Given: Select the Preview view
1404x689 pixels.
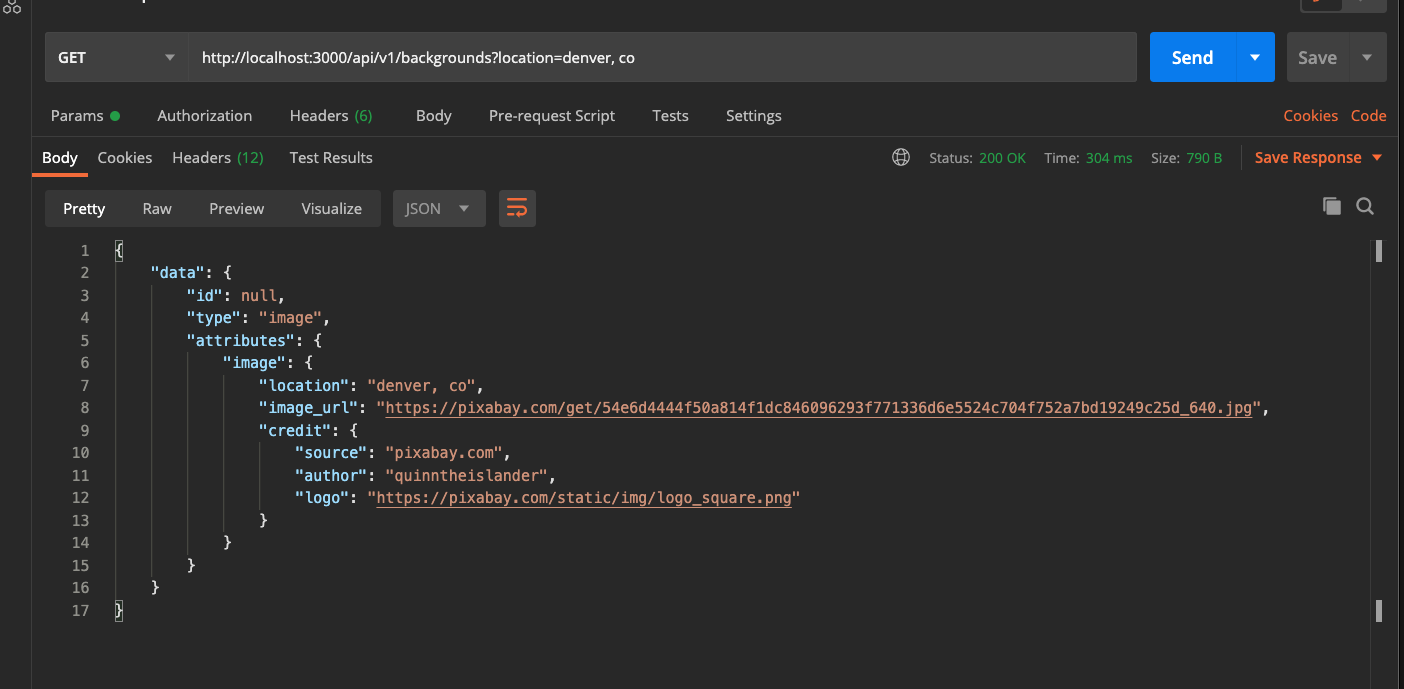Looking at the screenshot, I should 236,208.
